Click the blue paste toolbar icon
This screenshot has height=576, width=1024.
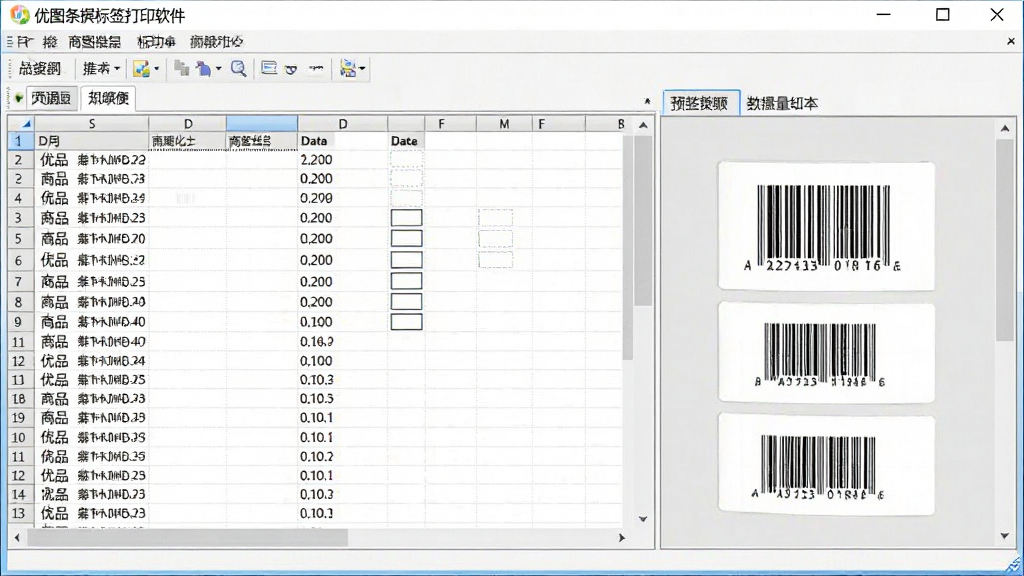[x=204, y=69]
